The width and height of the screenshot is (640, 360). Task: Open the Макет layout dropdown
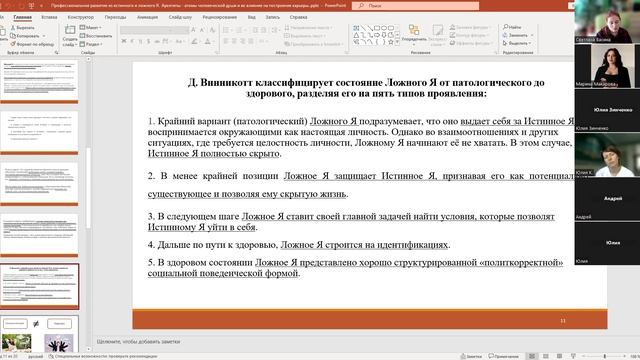pyautogui.click(x=91, y=28)
